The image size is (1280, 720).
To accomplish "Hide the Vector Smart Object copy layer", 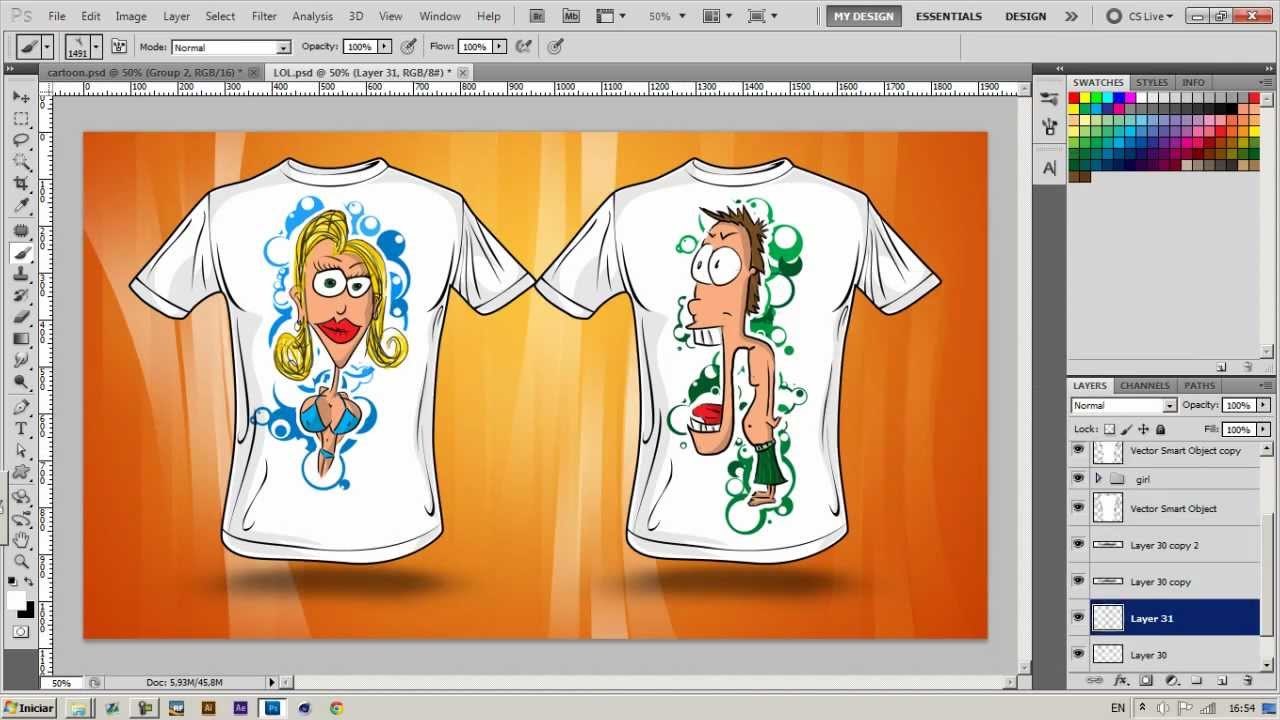I will pos(1078,451).
